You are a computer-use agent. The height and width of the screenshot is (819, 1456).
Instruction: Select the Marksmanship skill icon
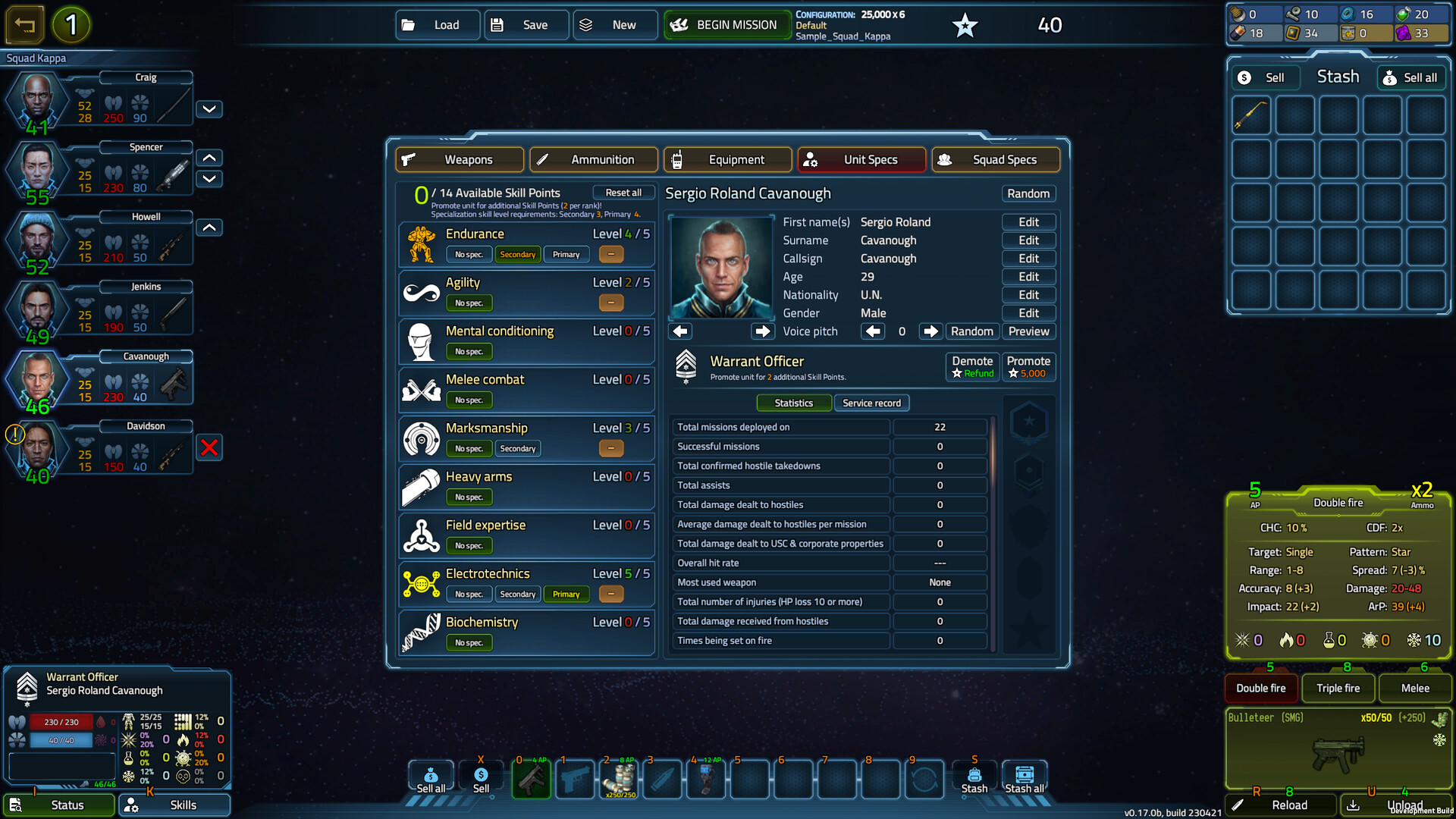422,437
